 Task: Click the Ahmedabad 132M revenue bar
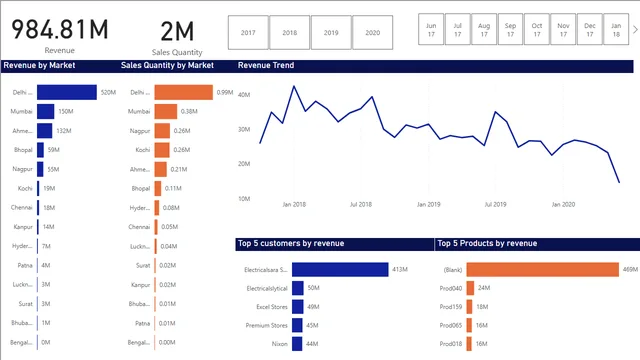coord(44,131)
